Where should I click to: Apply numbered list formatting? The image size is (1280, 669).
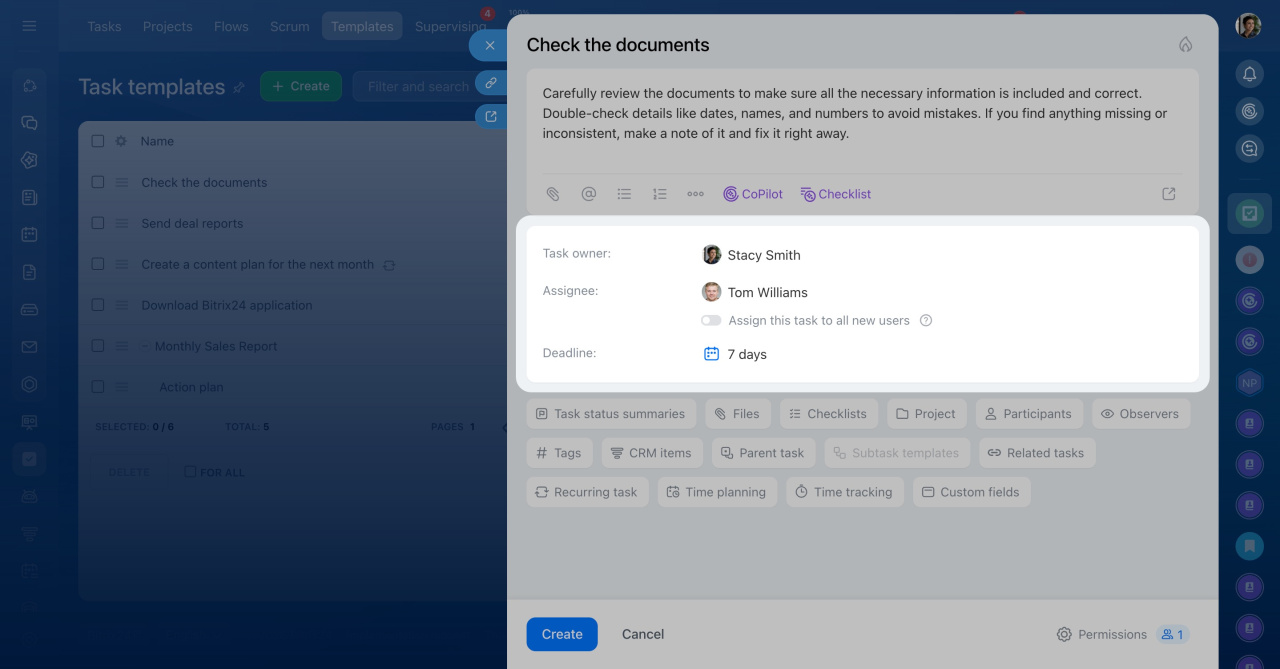click(659, 194)
